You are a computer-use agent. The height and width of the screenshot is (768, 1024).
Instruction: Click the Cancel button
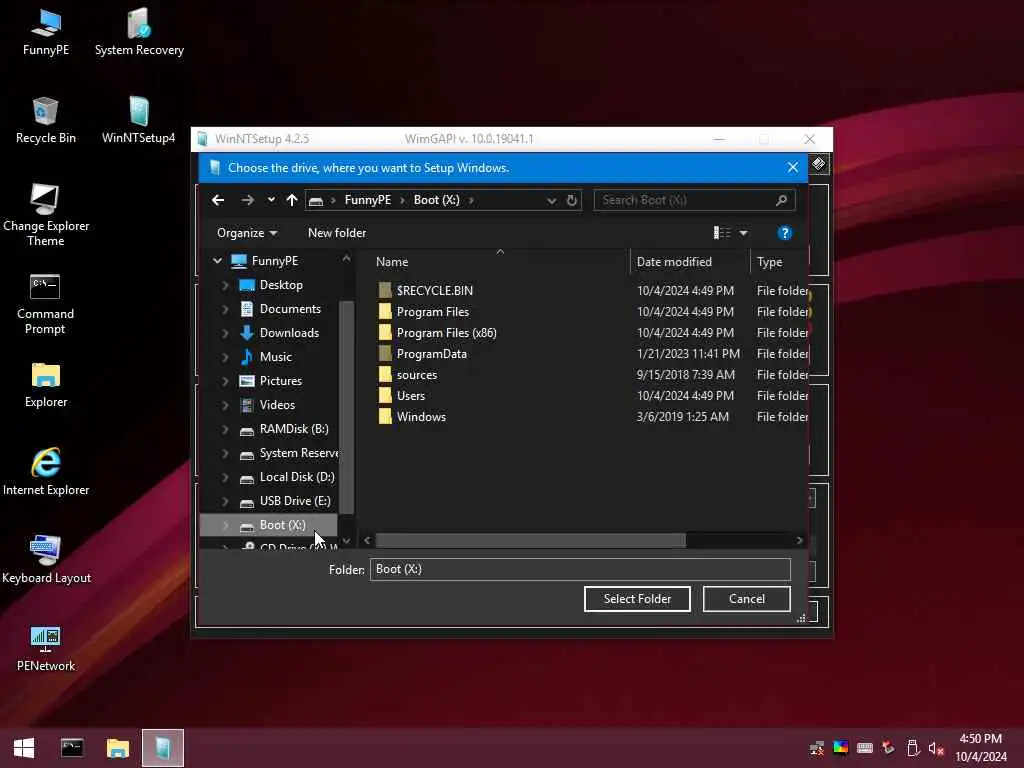[x=746, y=599]
